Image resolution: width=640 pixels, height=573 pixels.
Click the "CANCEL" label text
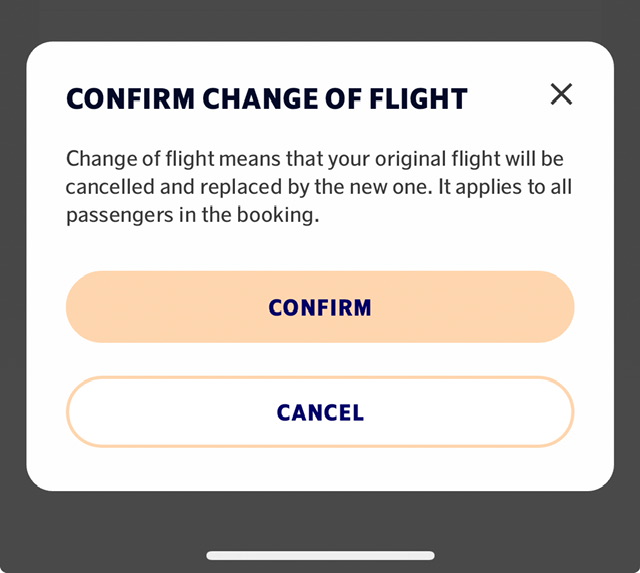point(320,412)
